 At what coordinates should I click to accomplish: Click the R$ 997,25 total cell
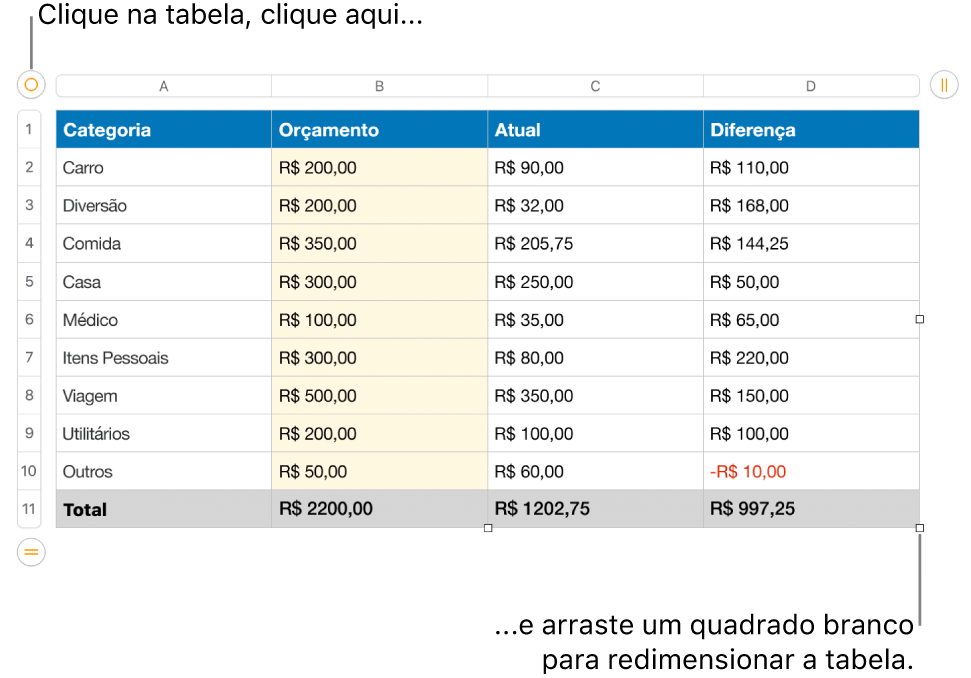(811, 509)
